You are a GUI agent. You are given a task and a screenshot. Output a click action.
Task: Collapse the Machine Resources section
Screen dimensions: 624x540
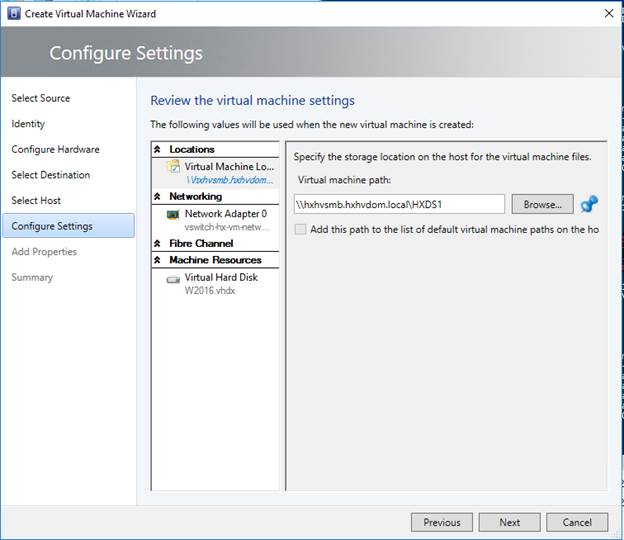(x=157, y=260)
